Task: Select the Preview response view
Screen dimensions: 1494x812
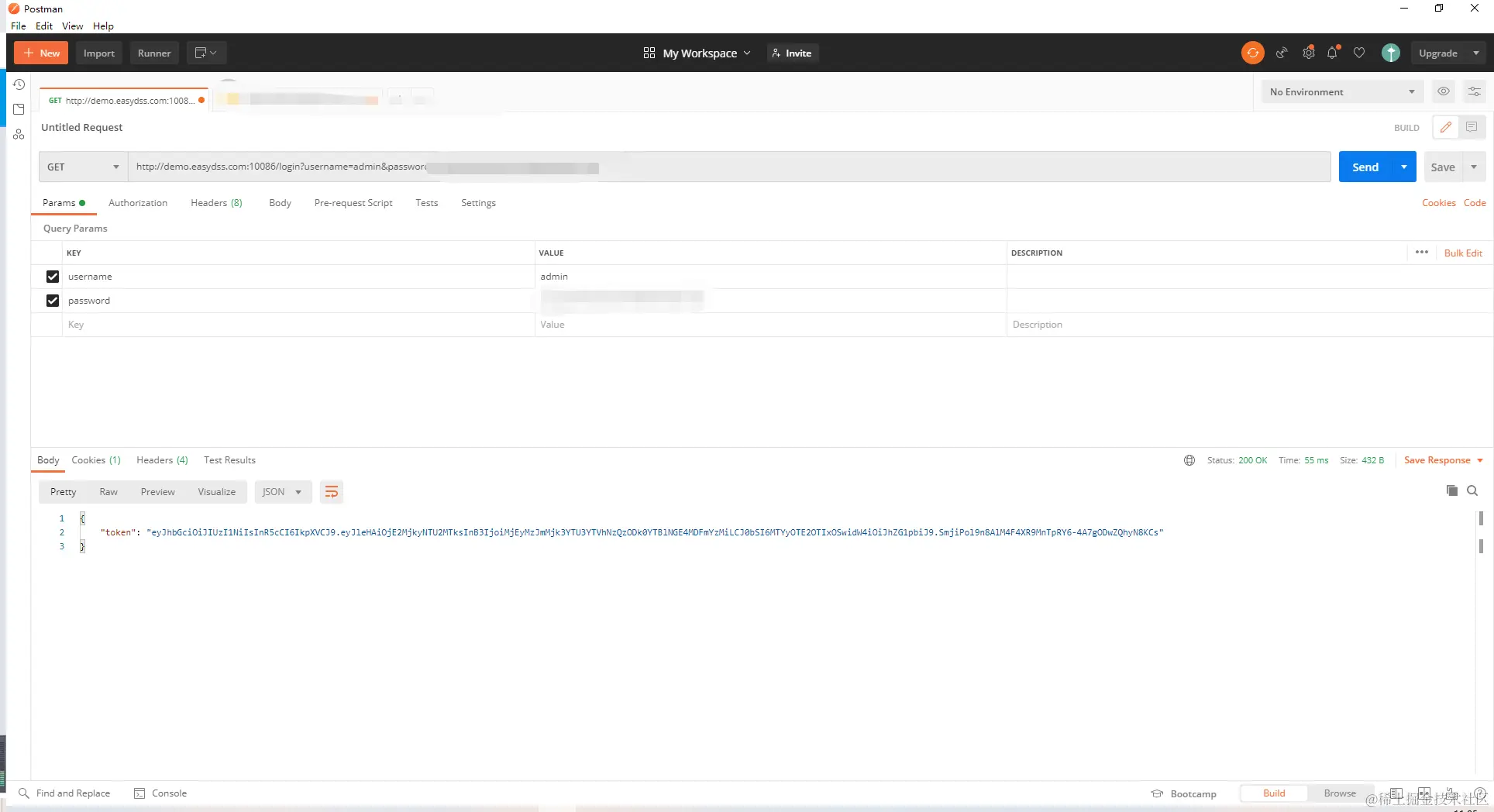Action: click(157, 492)
